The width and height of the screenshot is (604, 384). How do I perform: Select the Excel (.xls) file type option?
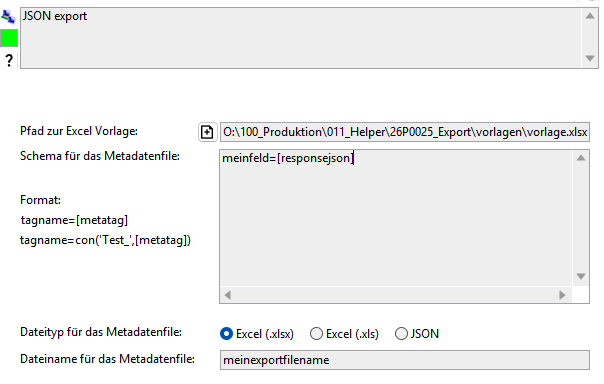316,334
